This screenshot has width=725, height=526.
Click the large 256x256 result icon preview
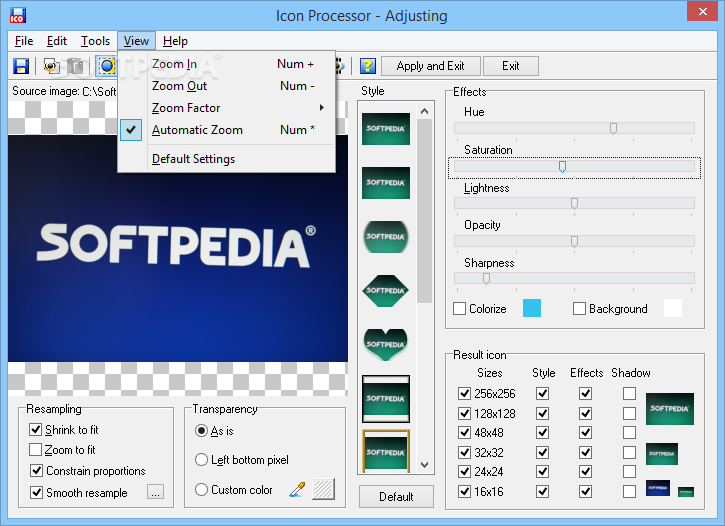670,409
